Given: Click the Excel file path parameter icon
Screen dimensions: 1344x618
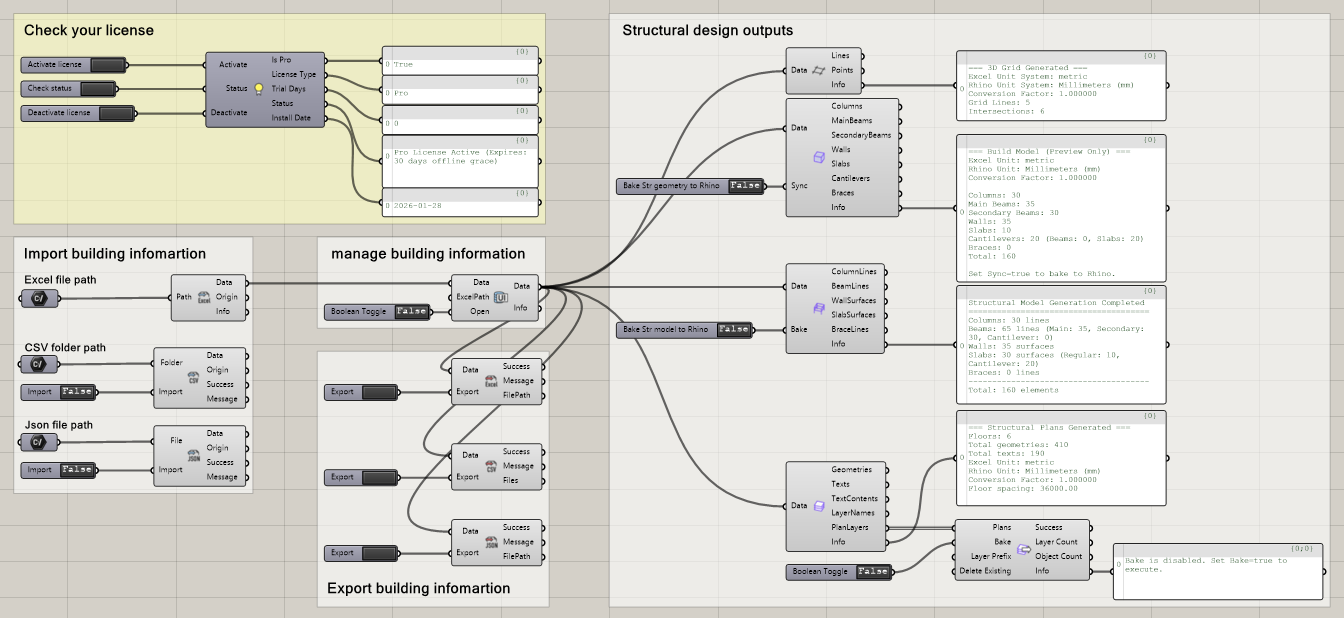Looking at the screenshot, I should 39,298.
